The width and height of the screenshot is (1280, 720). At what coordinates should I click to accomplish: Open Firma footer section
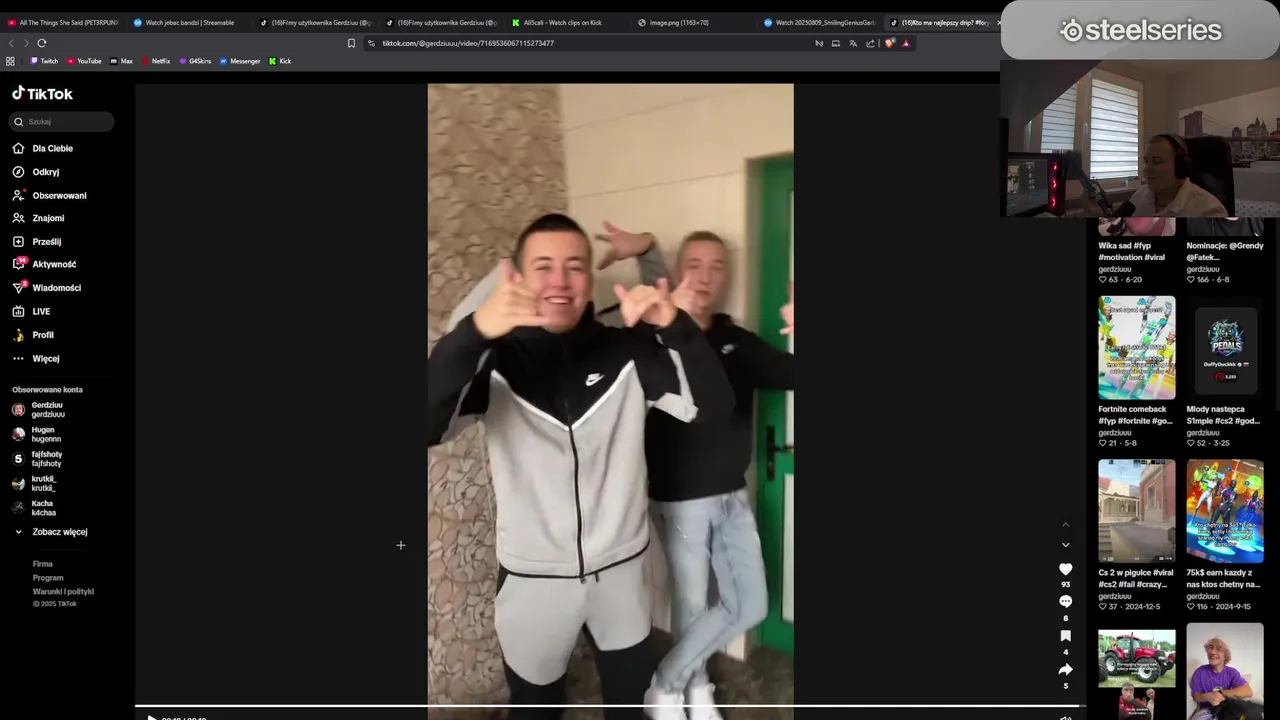42,564
